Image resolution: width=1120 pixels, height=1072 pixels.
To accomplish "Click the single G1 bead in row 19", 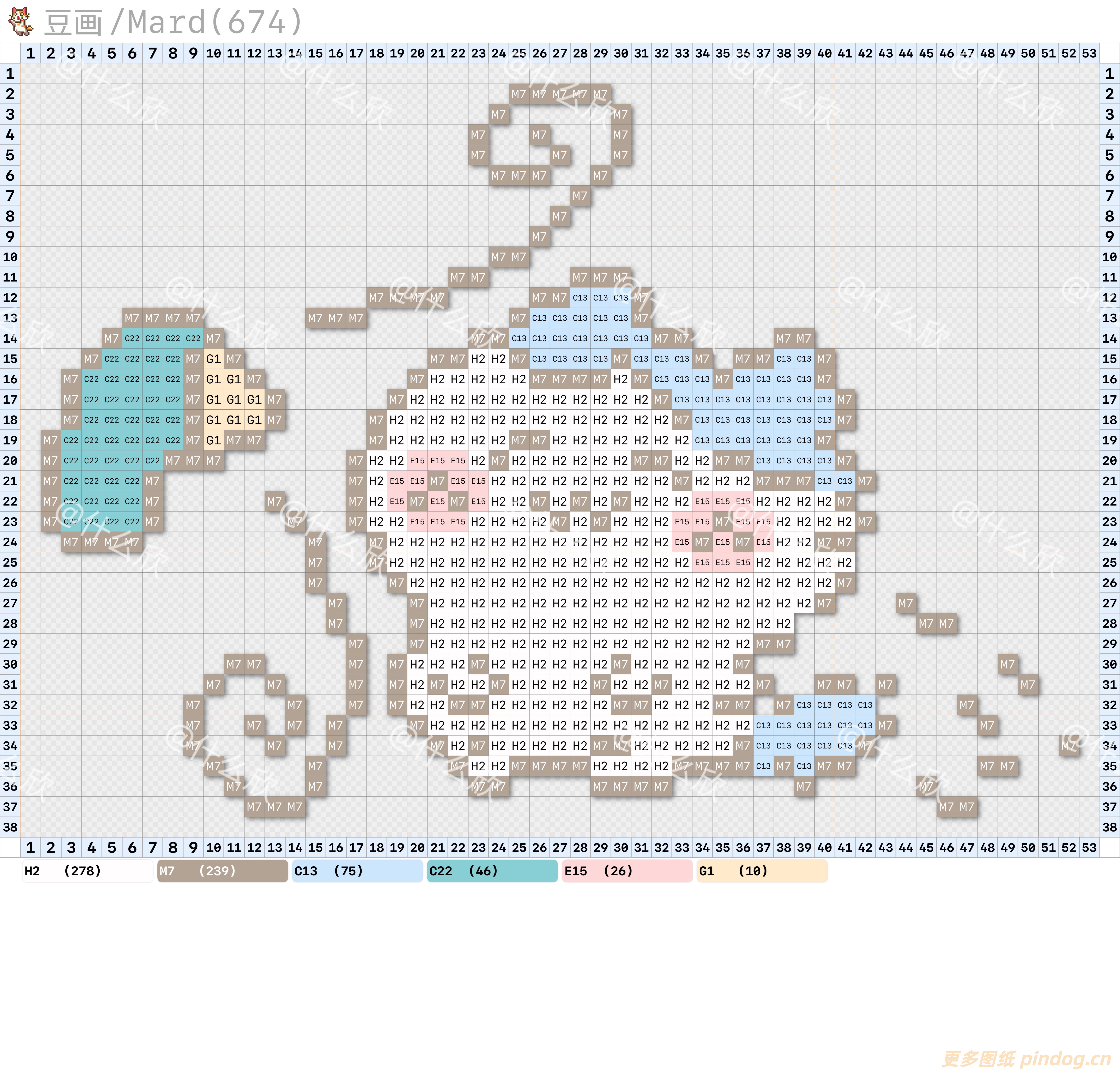I will tap(214, 441).
